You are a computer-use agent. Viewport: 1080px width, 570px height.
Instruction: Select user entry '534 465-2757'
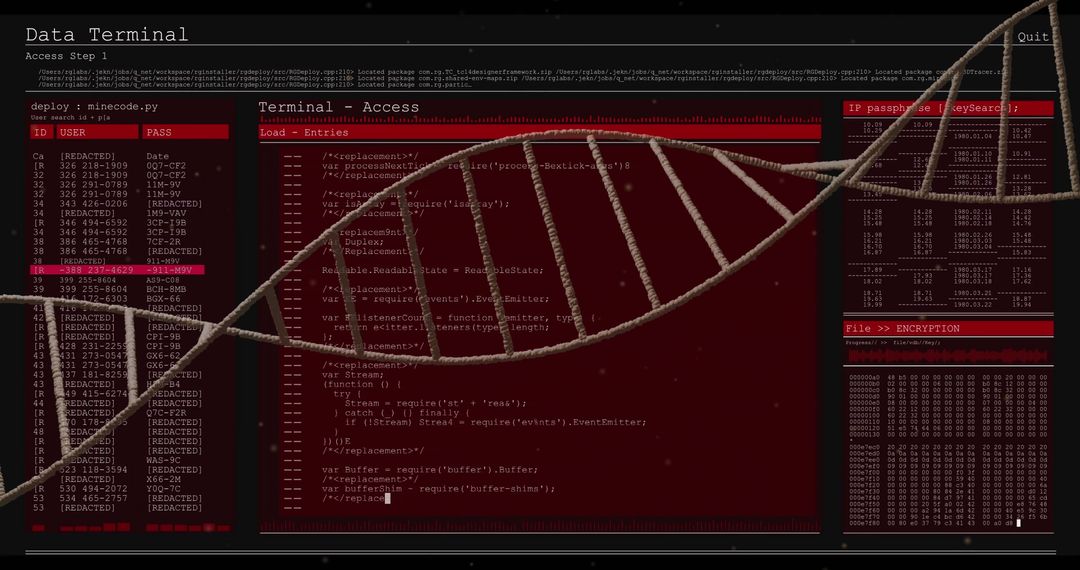[93, 498]
